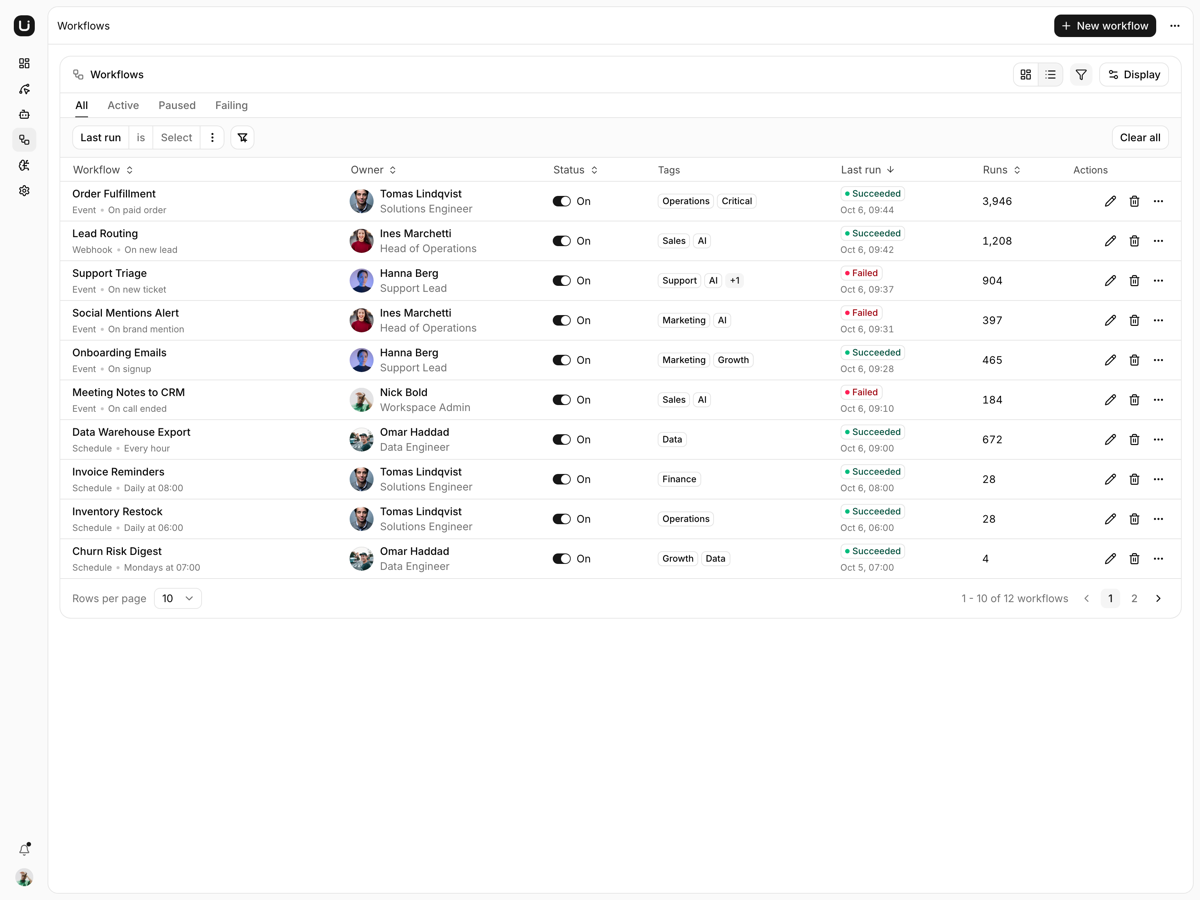Go to next page arrow
Screen dimensions: 1200x900
pos(1158,598)
